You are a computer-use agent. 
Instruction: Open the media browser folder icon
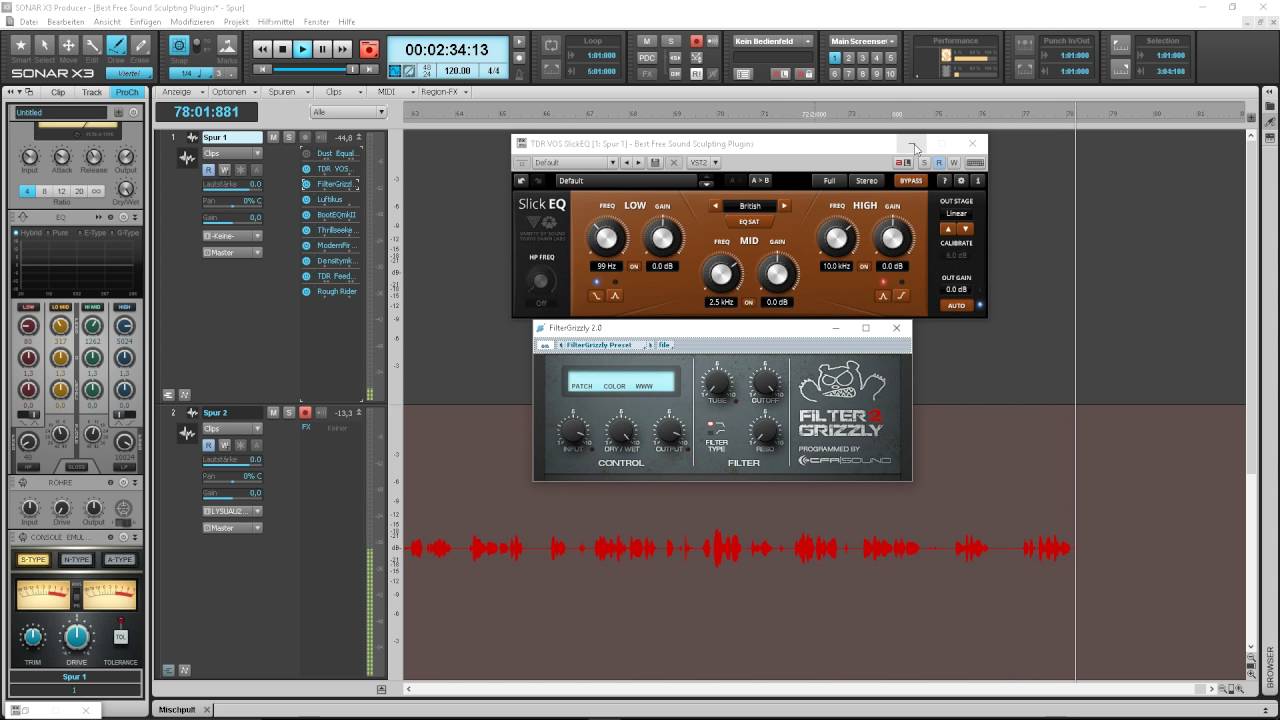coord(1270,107)
